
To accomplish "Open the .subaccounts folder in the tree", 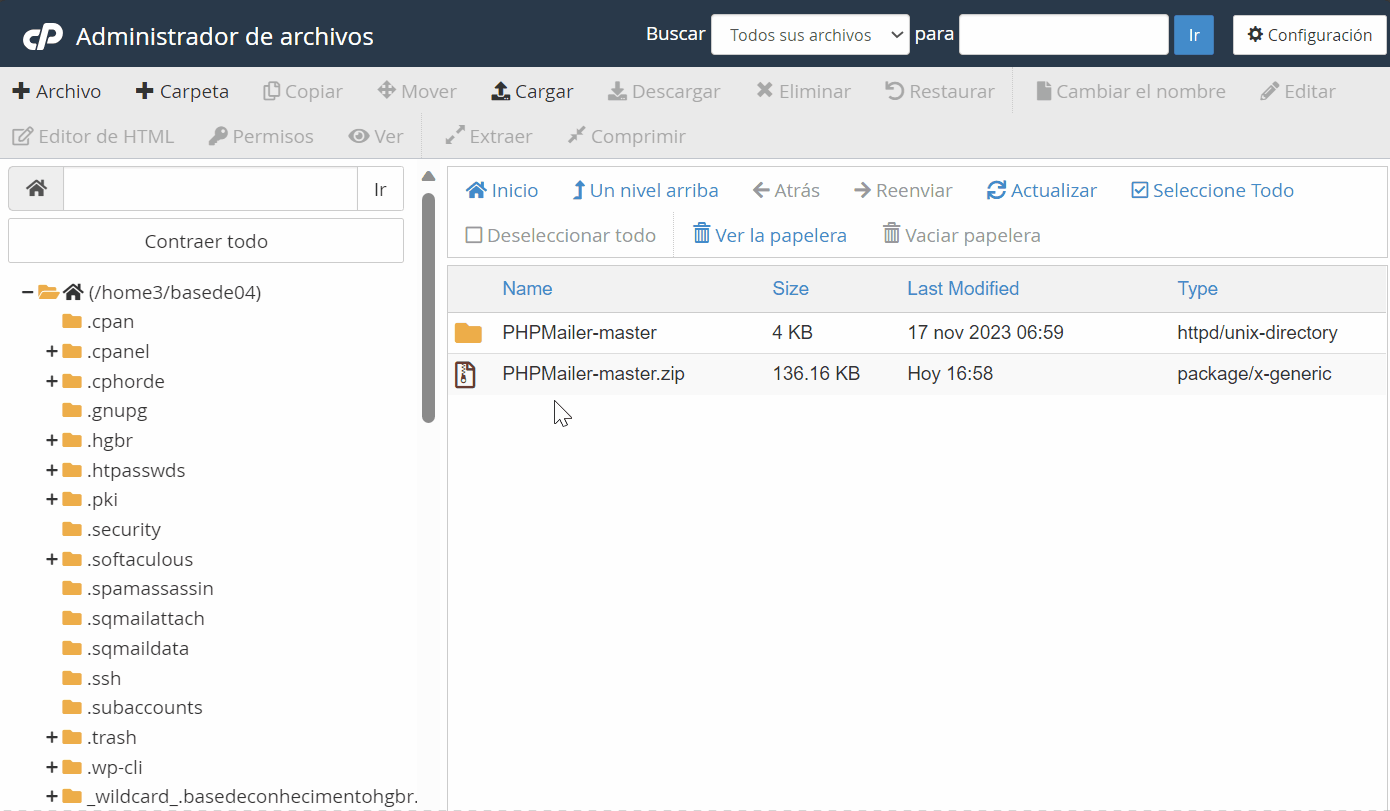I will point(132,707).
